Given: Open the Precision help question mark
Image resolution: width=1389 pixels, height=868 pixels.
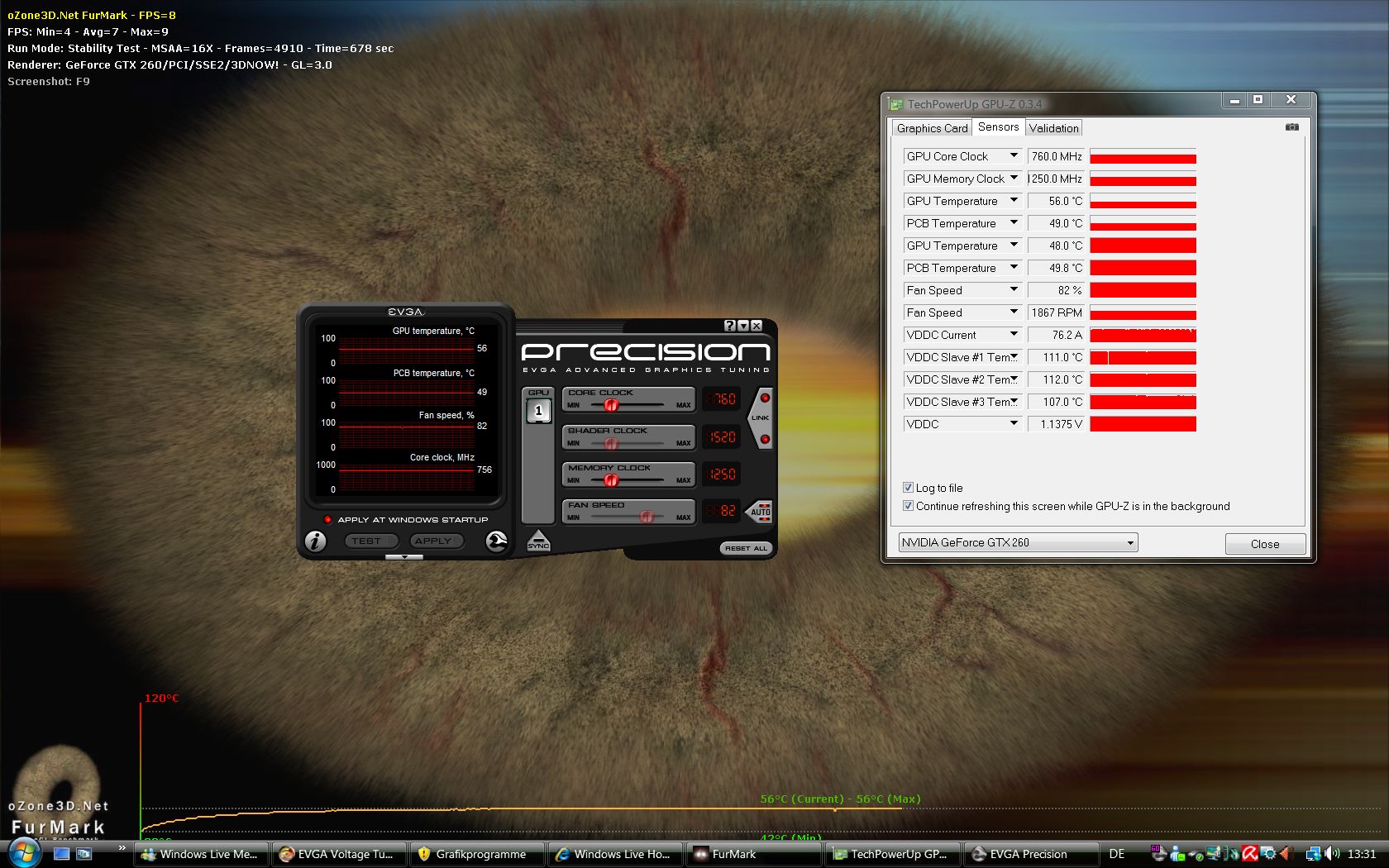Looking at the screenshot, I should click(x=729, y=326).
